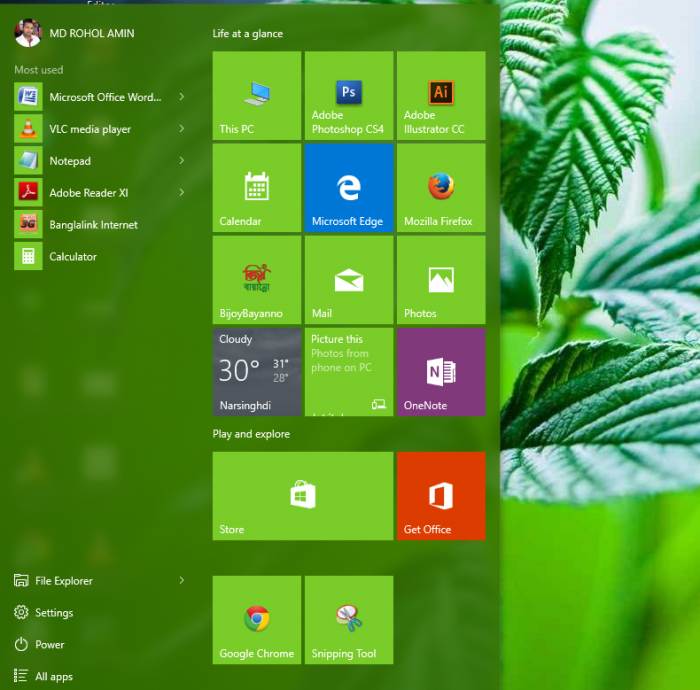This screenshot has height=690, width=700.
Task: Click the MD ROHOL AMIN account name
Action: click(92, 33)
